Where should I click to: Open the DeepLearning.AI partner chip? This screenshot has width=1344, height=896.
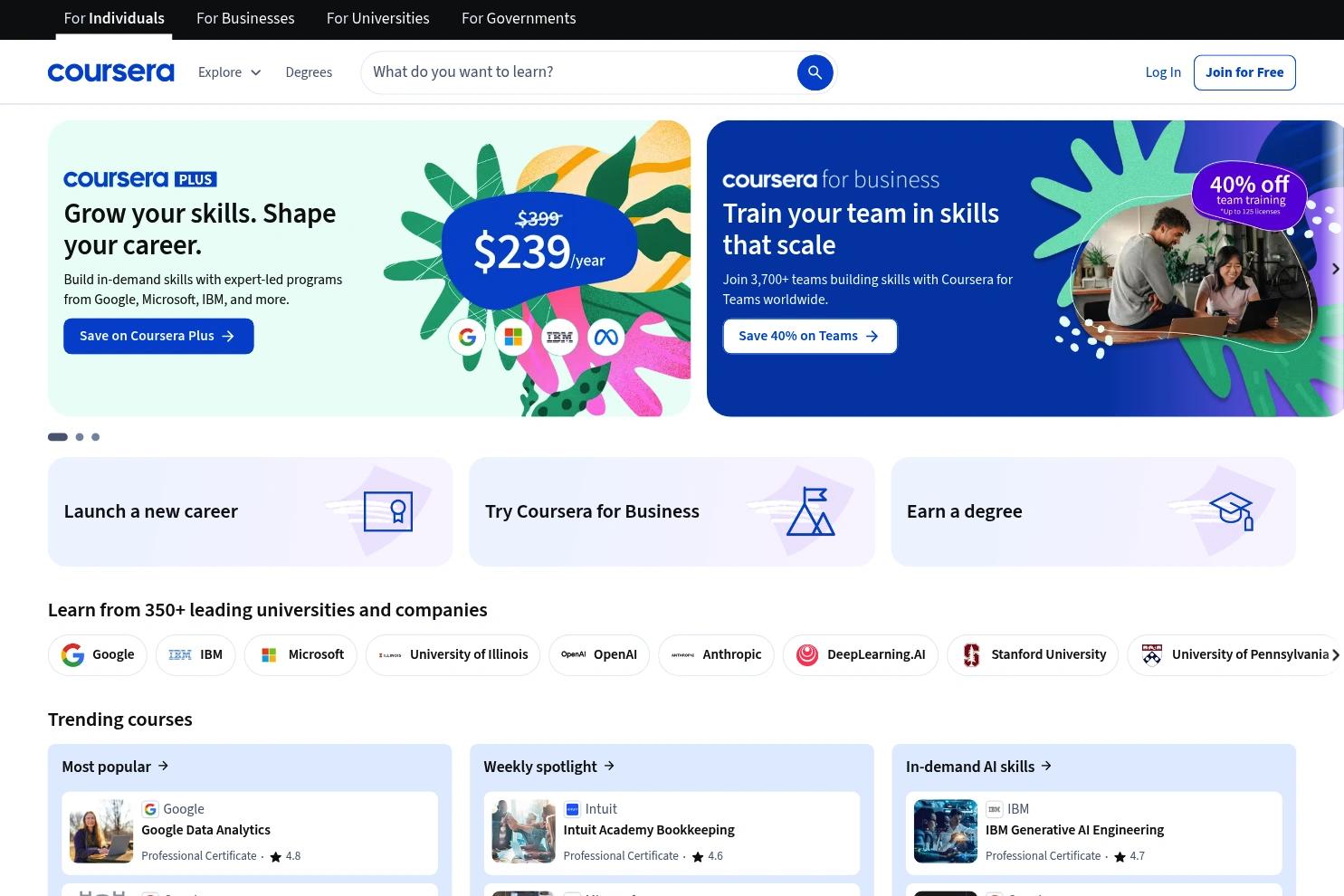coord(861,654)
